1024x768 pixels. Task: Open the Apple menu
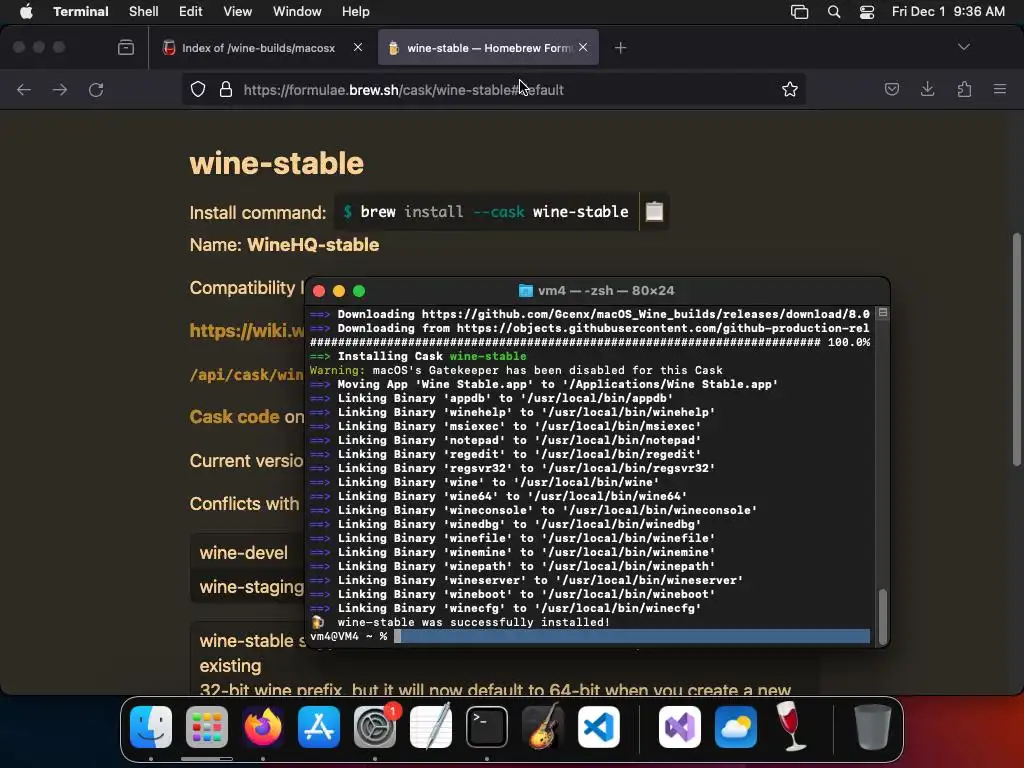[x=26, y=12]
